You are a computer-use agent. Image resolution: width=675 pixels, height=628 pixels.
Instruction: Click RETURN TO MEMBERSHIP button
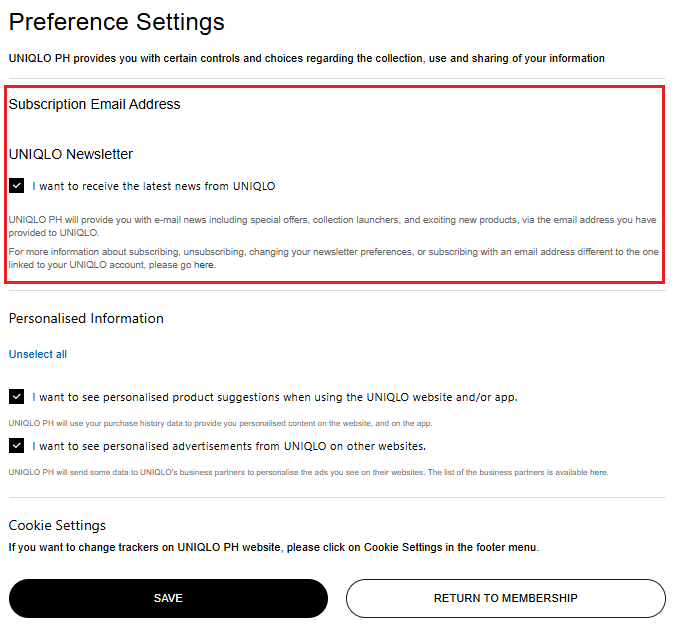[506, 598]
